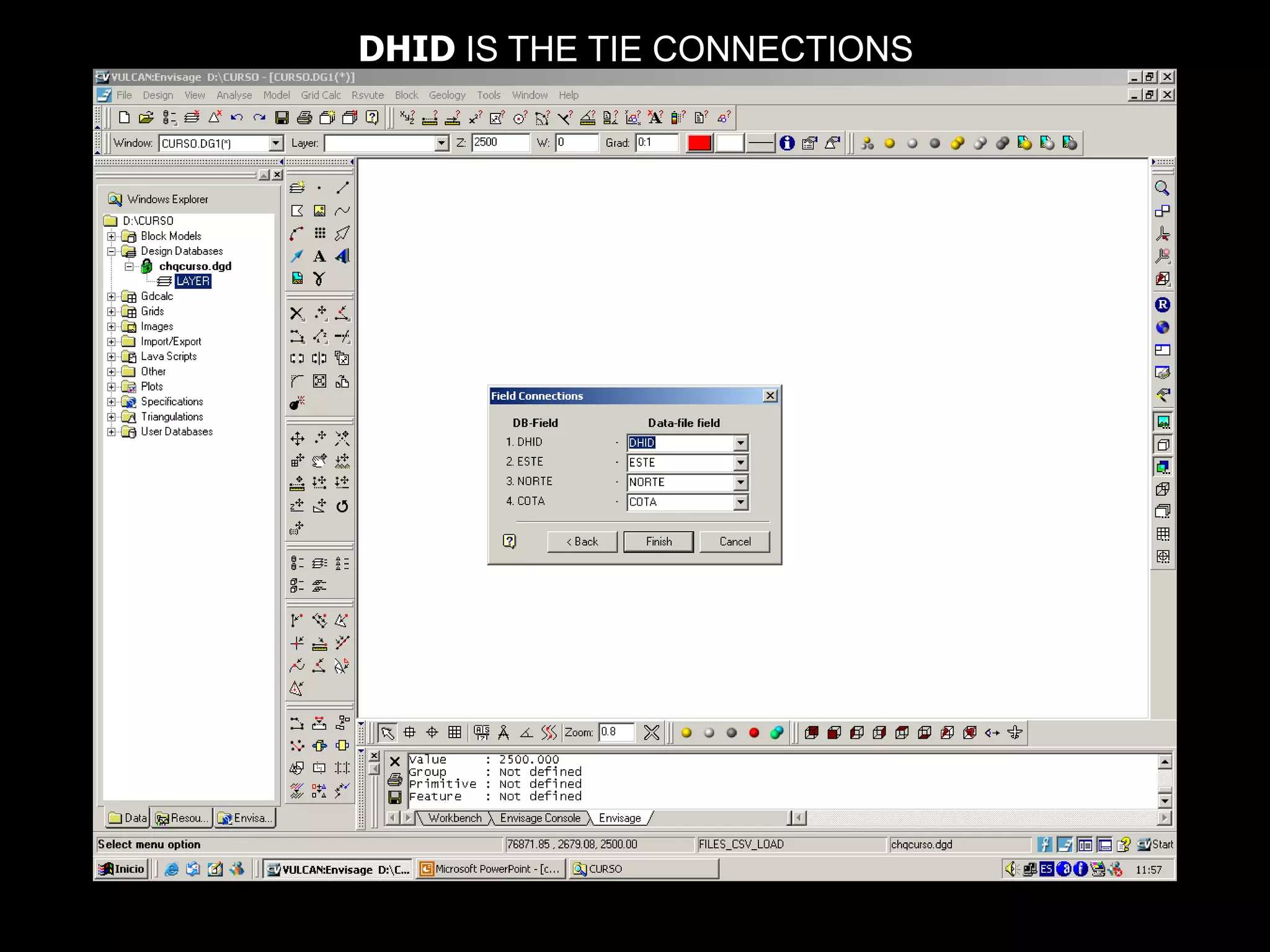
Task: Click the Open file folder icon
Action: [x=146, y=118]
